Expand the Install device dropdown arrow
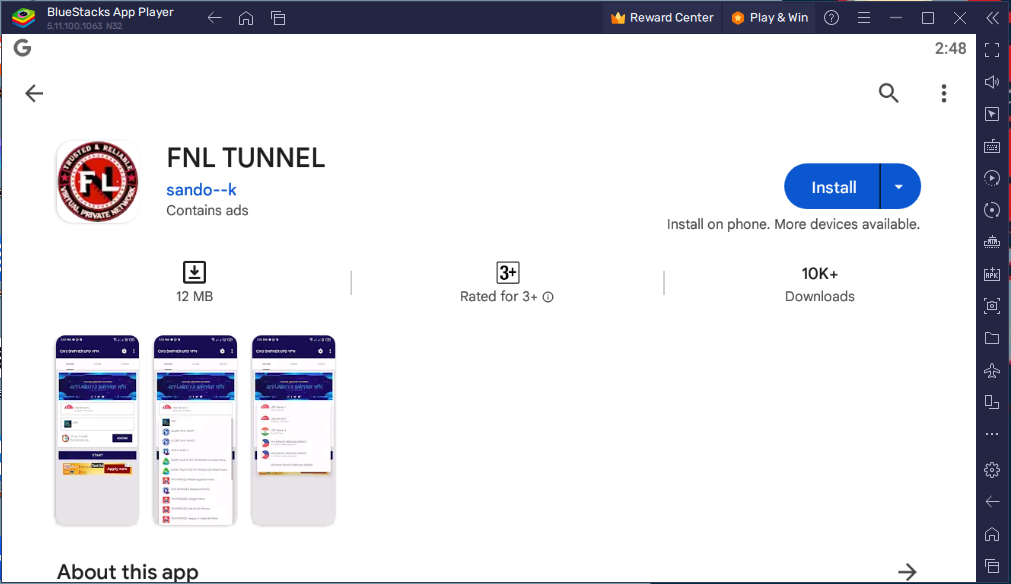 (900, 187)
